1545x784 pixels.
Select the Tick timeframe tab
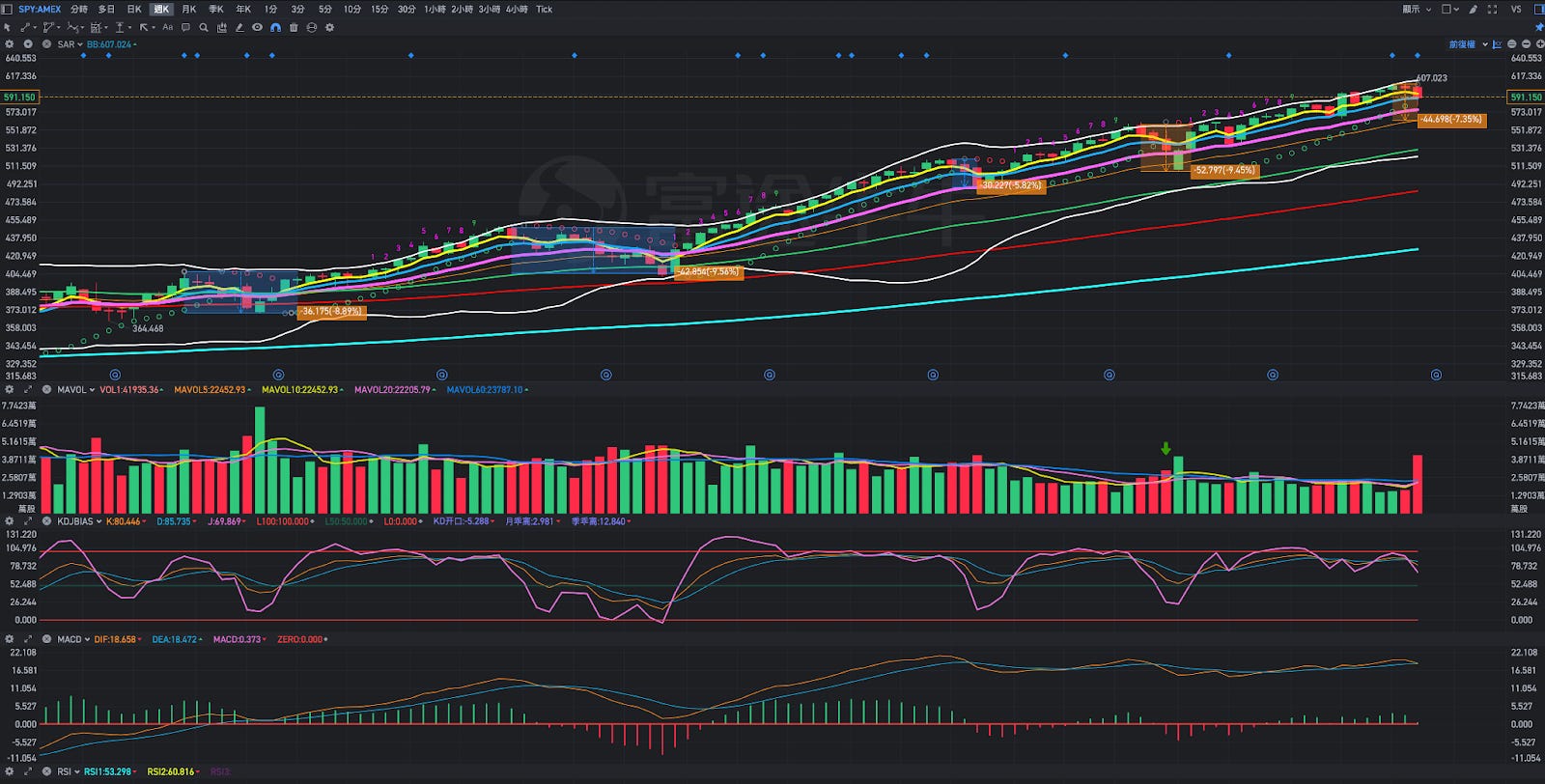545,9
